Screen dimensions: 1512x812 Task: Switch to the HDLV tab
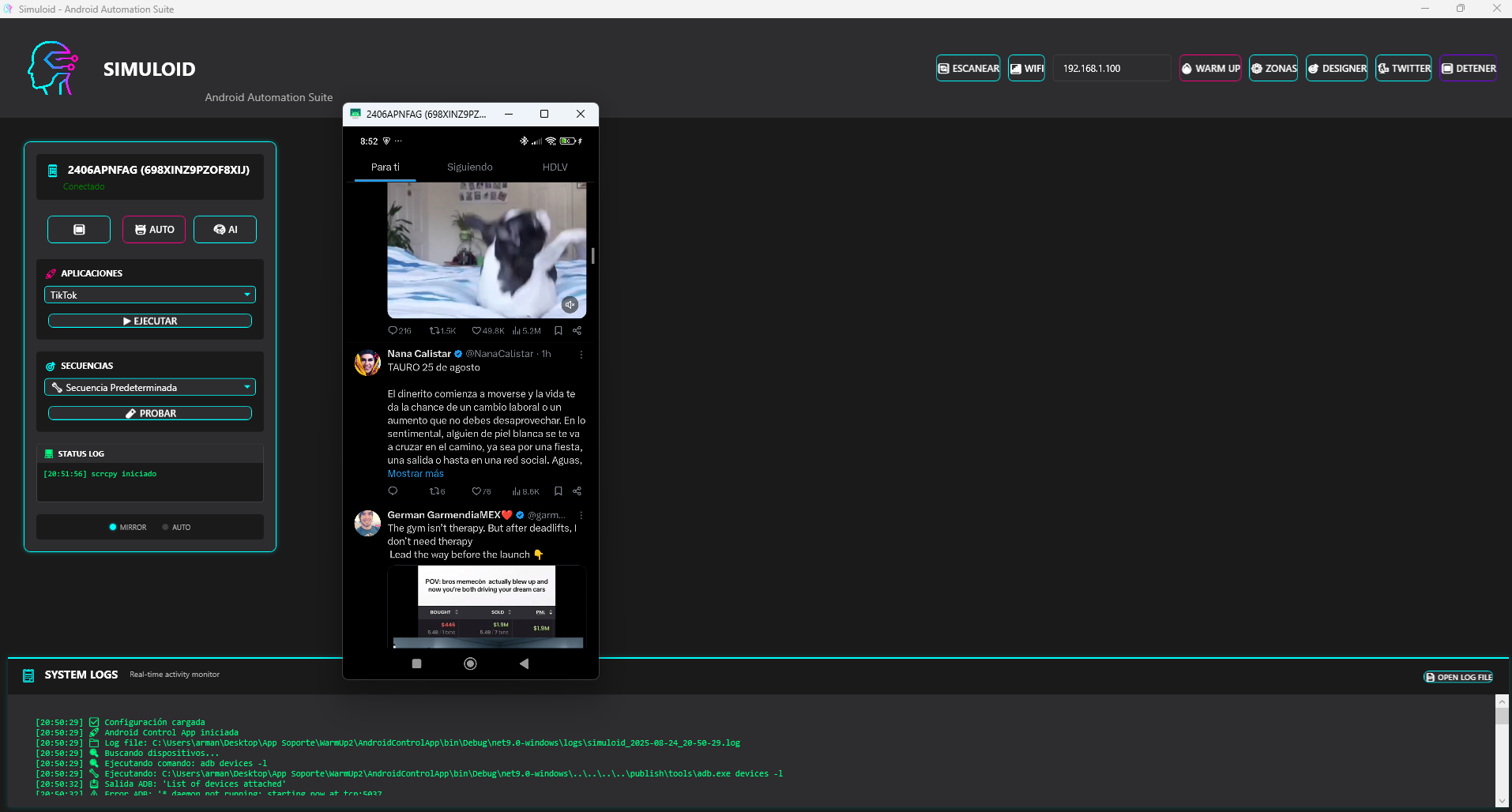point(555,167)
